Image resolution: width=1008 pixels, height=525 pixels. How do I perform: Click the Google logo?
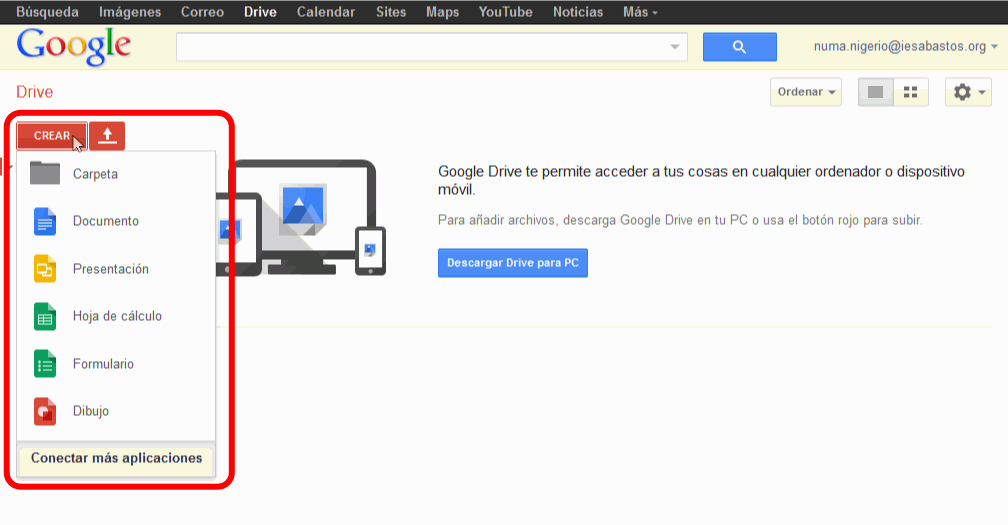[x=73, y=46]
